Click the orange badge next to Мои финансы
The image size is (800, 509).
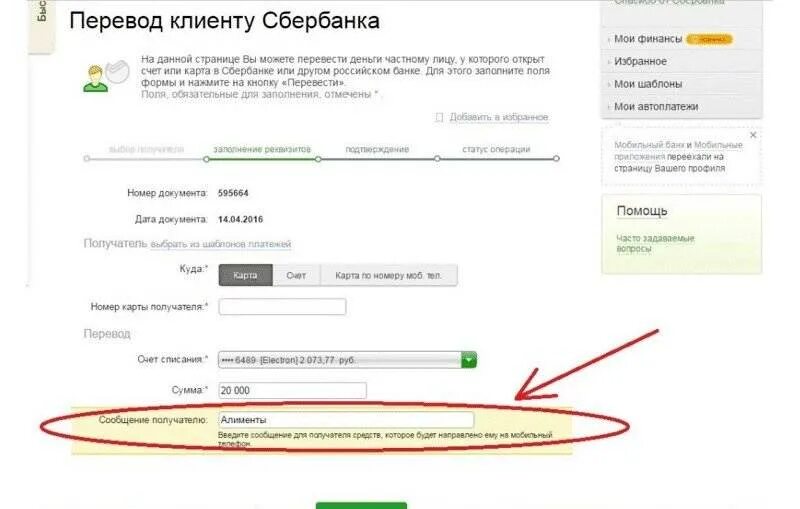coord(709,39)
